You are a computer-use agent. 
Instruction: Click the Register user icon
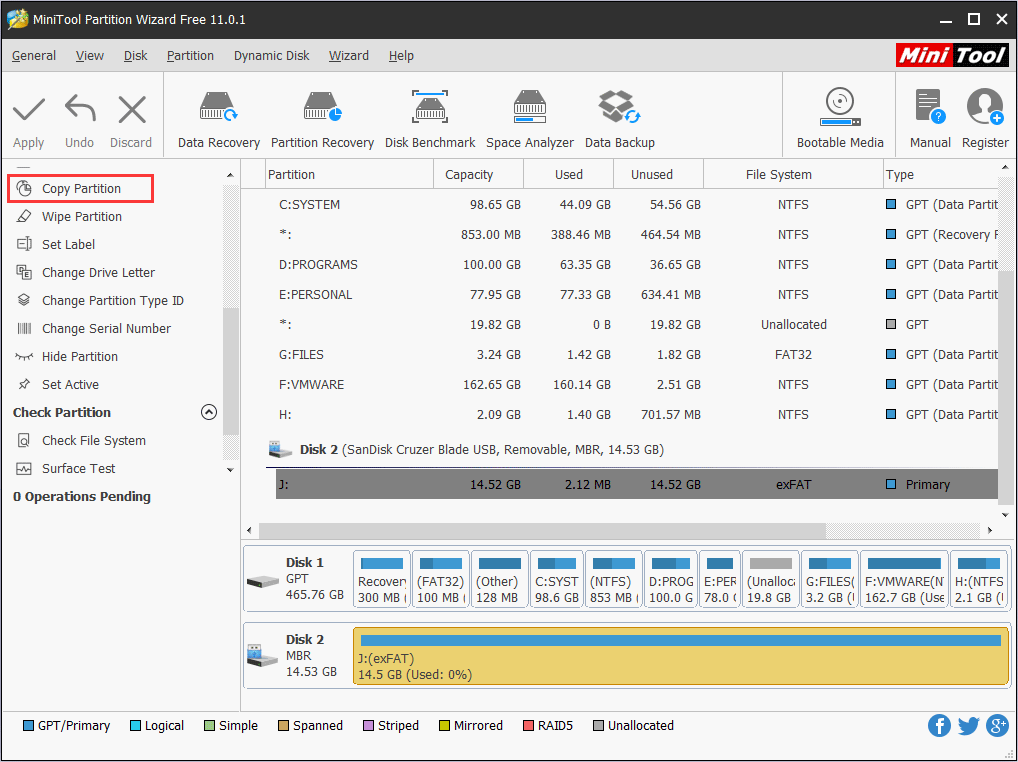[985, 106]
